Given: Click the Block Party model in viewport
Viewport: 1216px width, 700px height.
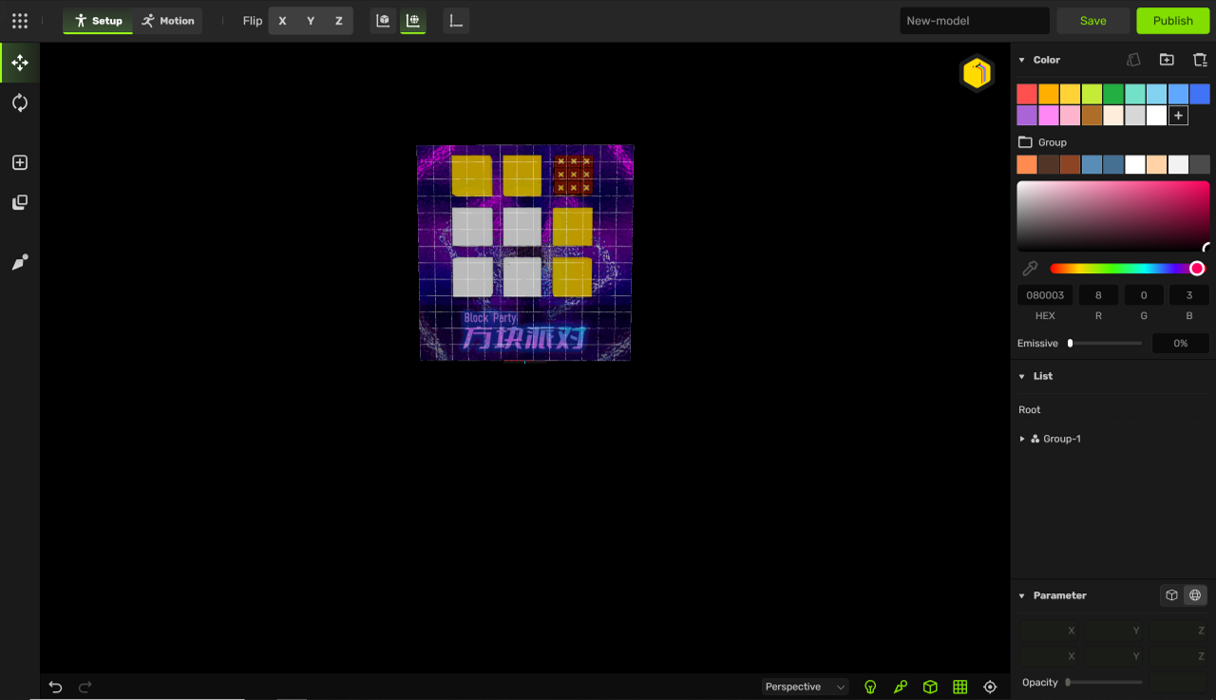Looking at the screenshot, I should [x=525, y=253].
